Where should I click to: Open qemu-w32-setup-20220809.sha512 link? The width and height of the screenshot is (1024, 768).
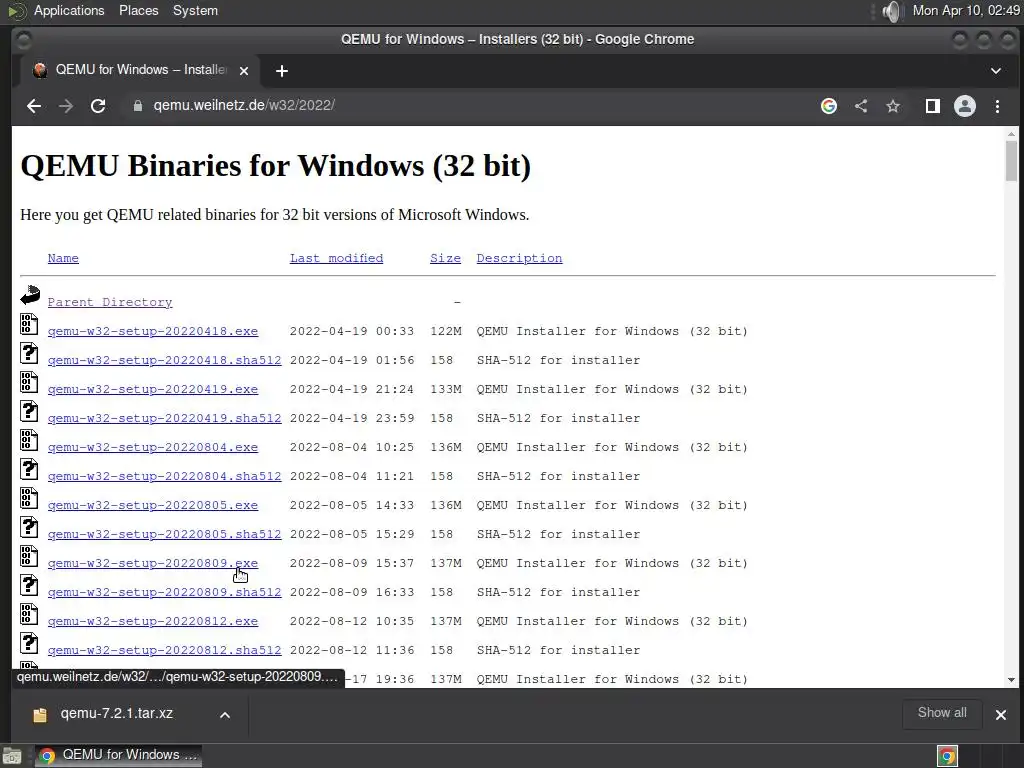pyautogui.click(x=165, y=592)
